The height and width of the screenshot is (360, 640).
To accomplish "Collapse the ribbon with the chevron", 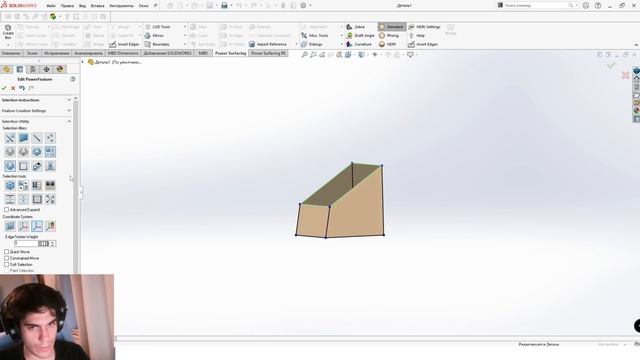I will tap(636, 44).
